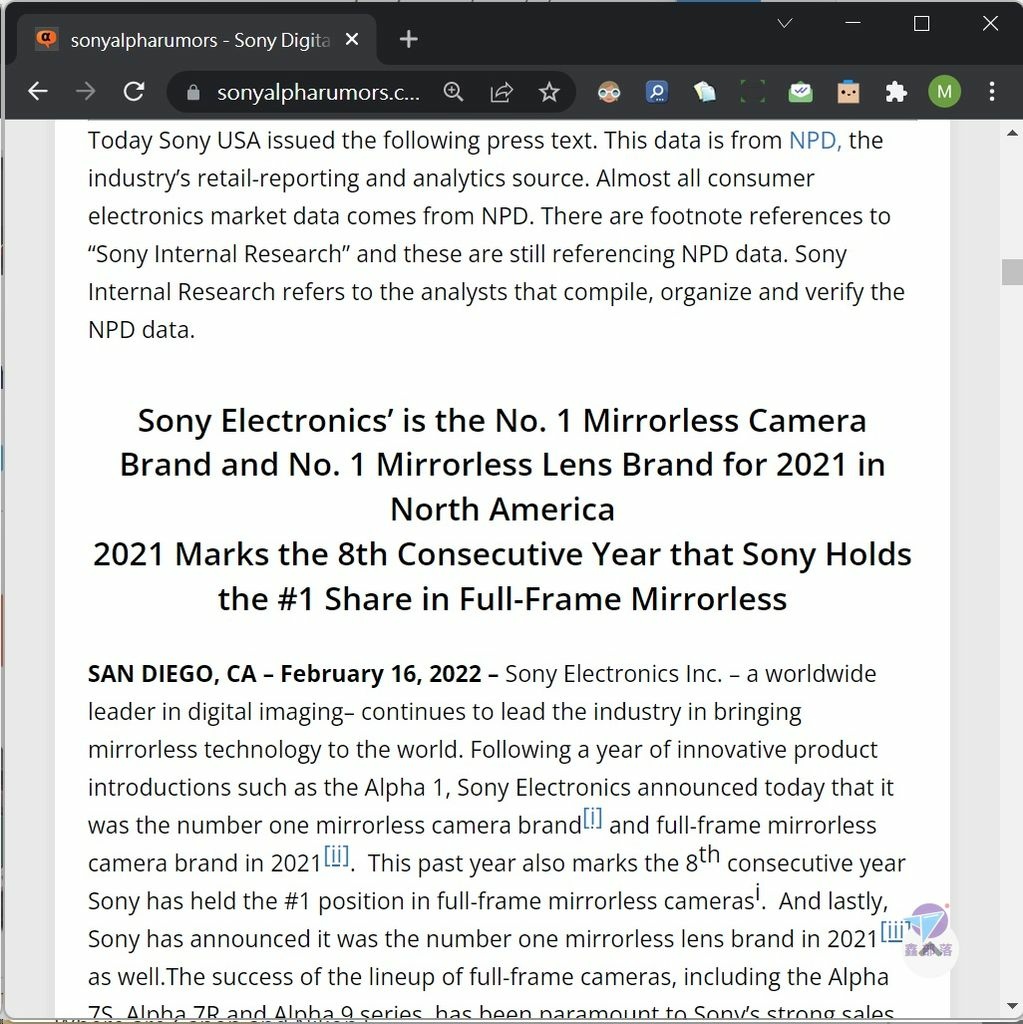This screenshot has width=1023, height=1024.
Task: Open footnote [ii] after 'camera brand in 2021'
Action: tap(337, 856)
